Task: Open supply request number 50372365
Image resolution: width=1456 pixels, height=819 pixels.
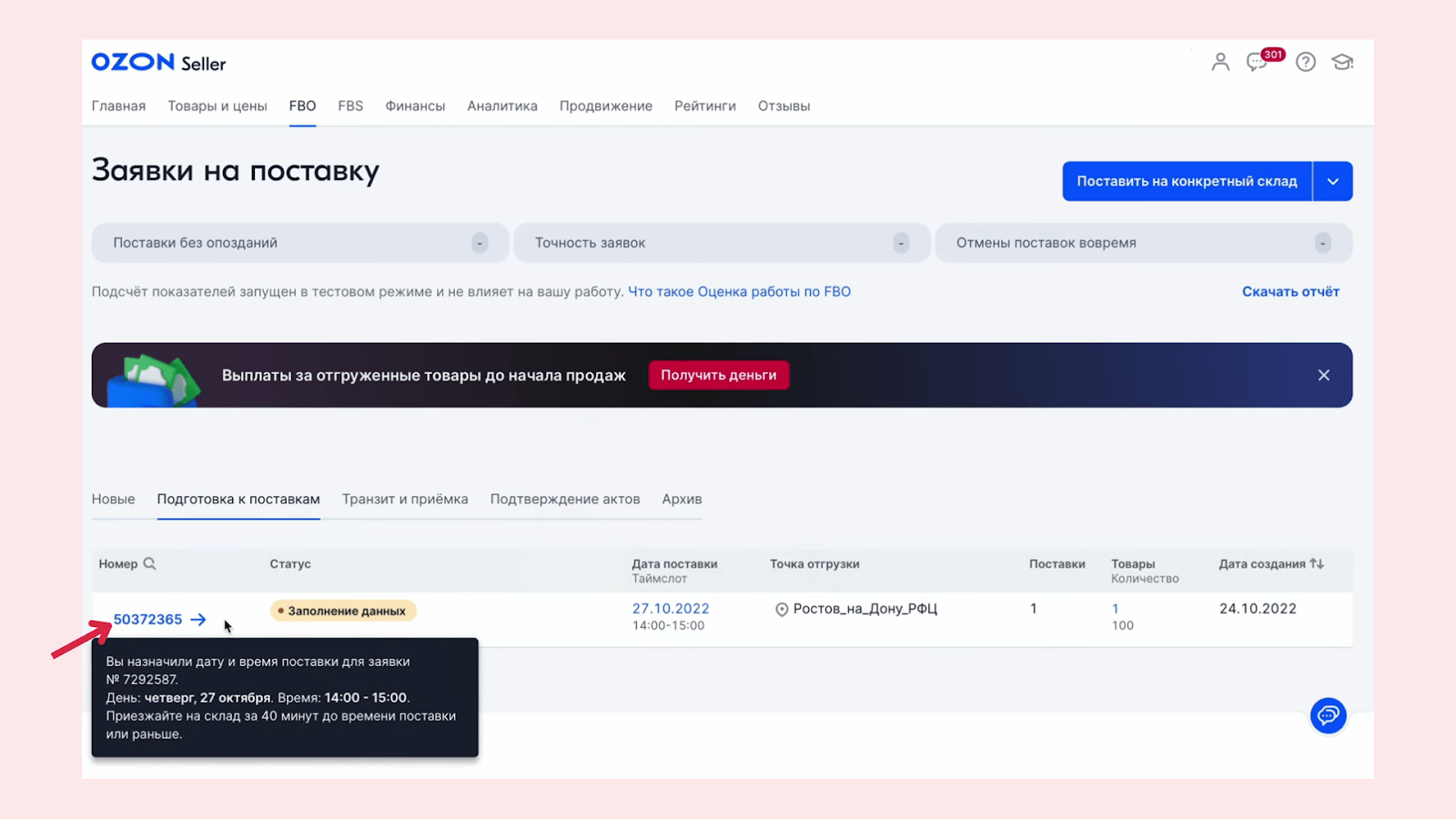Action: click(147, 620)
